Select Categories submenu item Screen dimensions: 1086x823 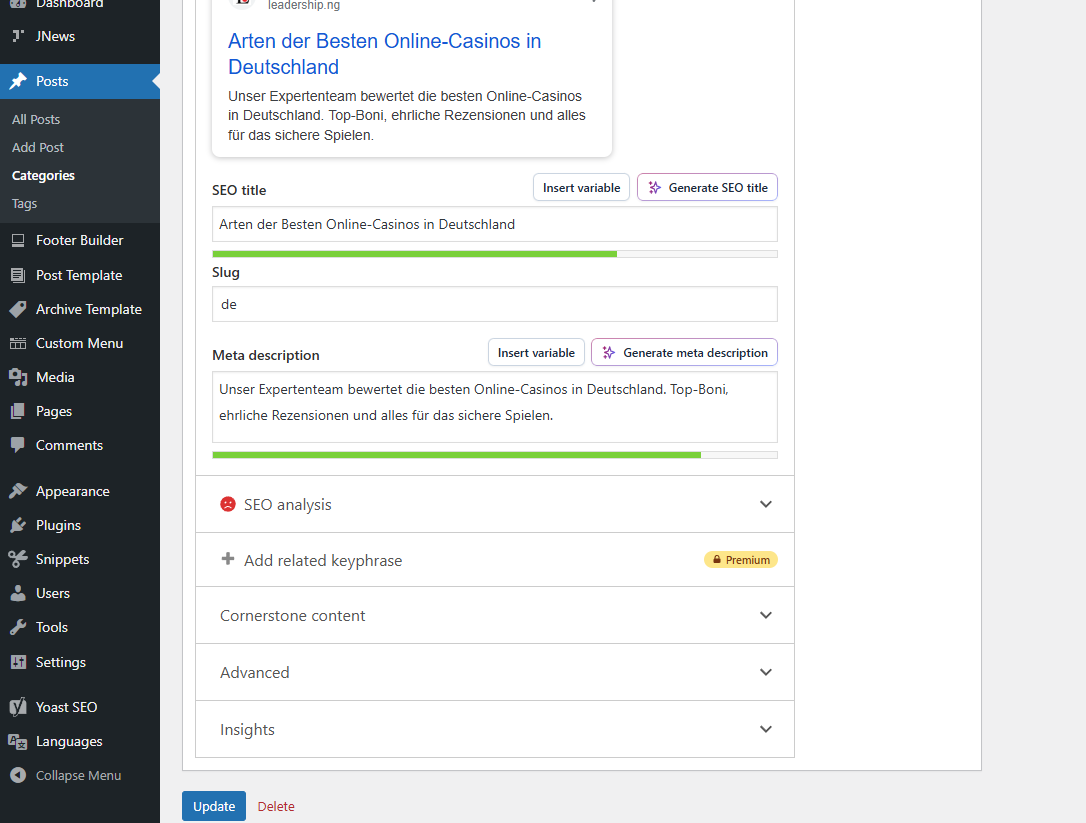43,175
